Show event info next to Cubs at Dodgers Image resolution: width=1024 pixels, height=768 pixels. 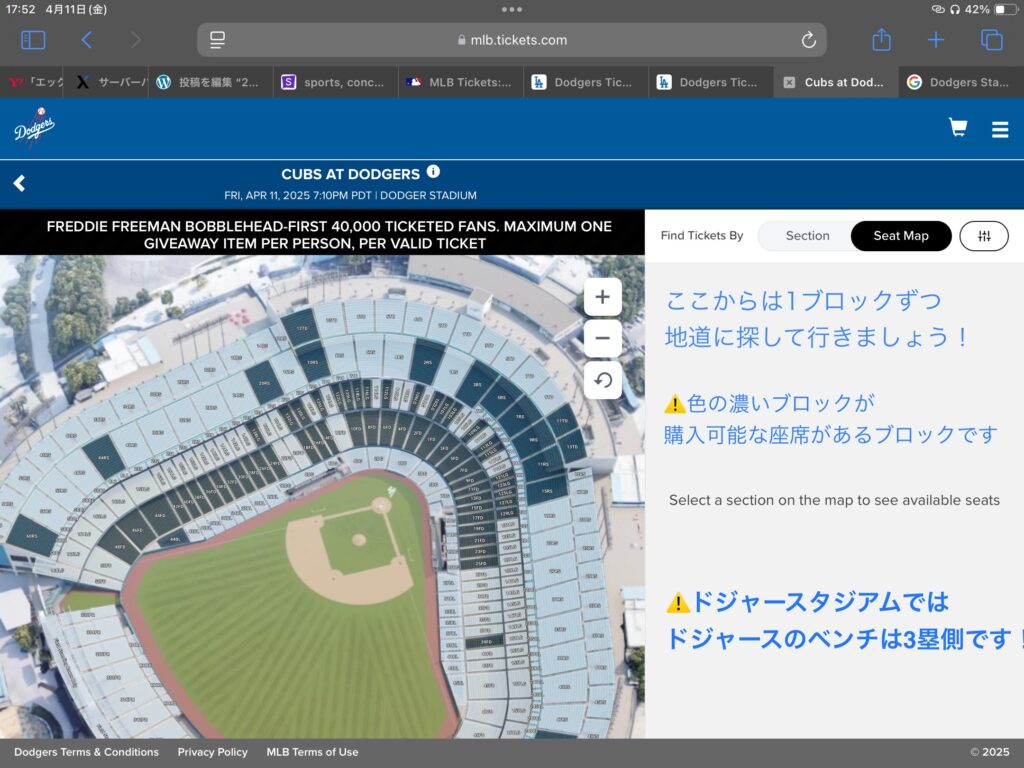[433, 172]
